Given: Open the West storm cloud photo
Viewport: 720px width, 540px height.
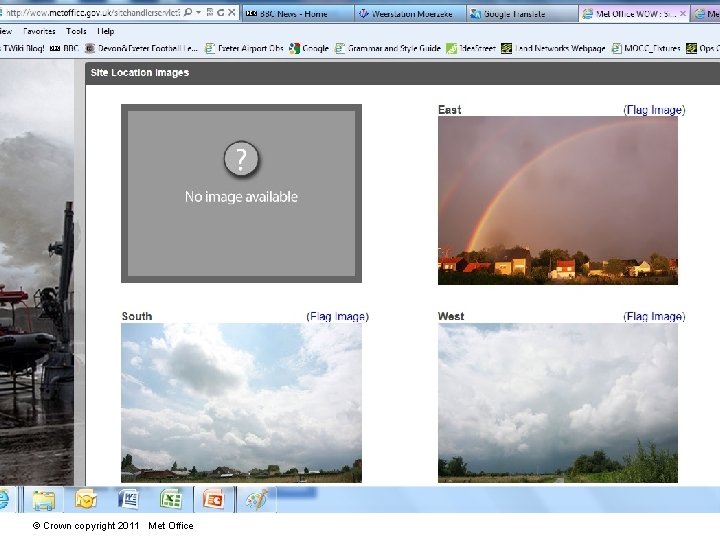Looking at the screenshot, I should tap(558, 403).
